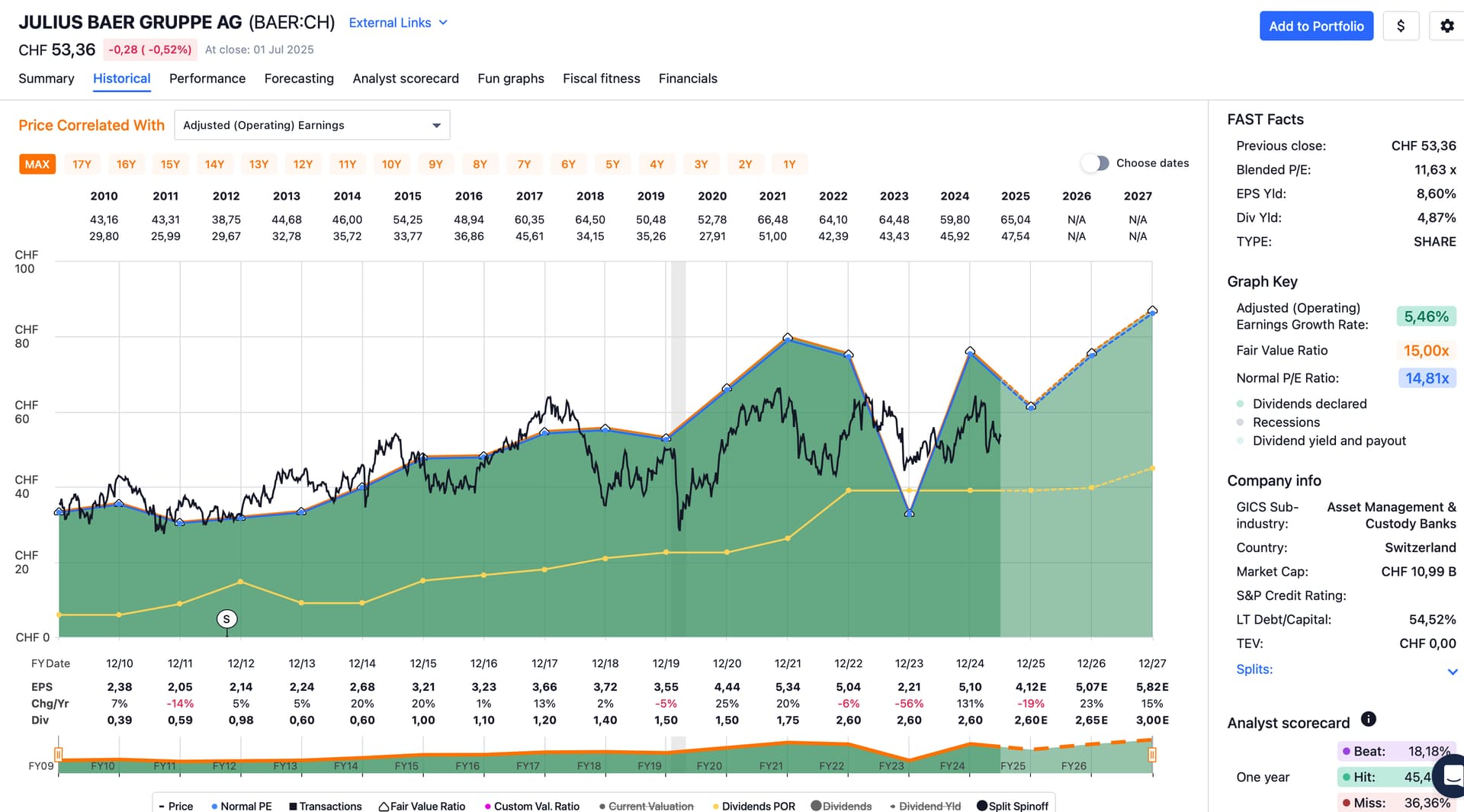Image resolution: width=1464 pixels, height=812 pixels.
Task: Toggle Custom Val. Ratio legend entry
Action: pyautogui.click(x=531, y=806)
